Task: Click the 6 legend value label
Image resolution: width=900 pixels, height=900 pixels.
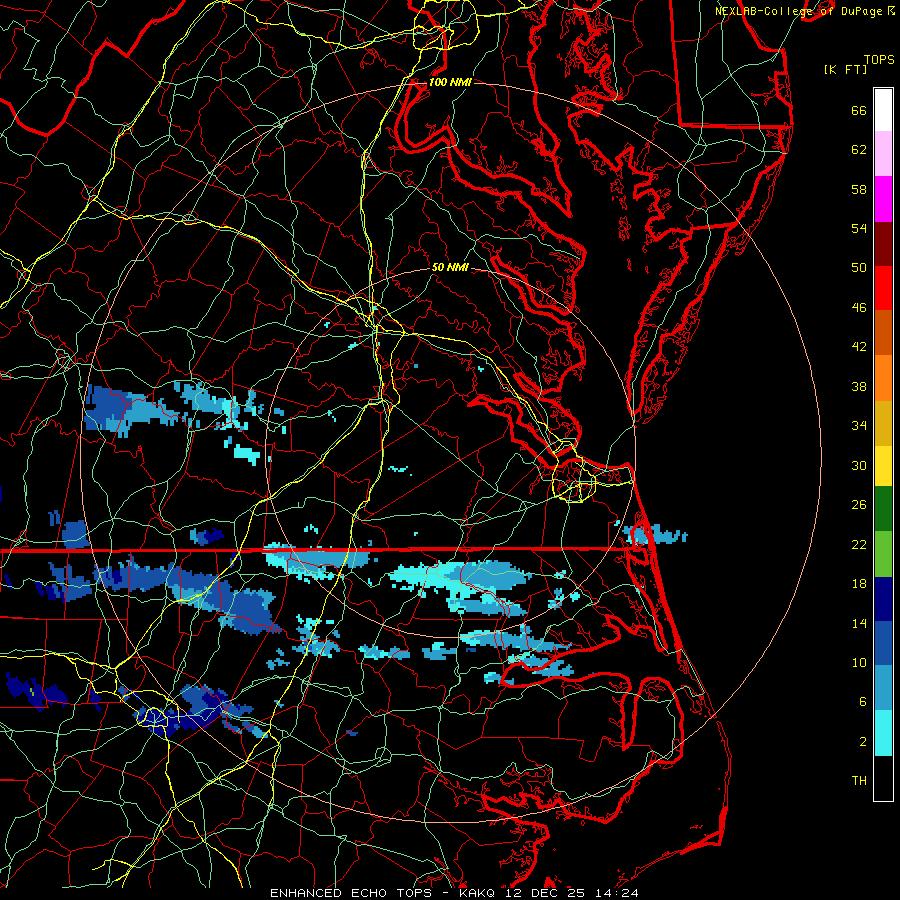Action: (x=863, y=702)
